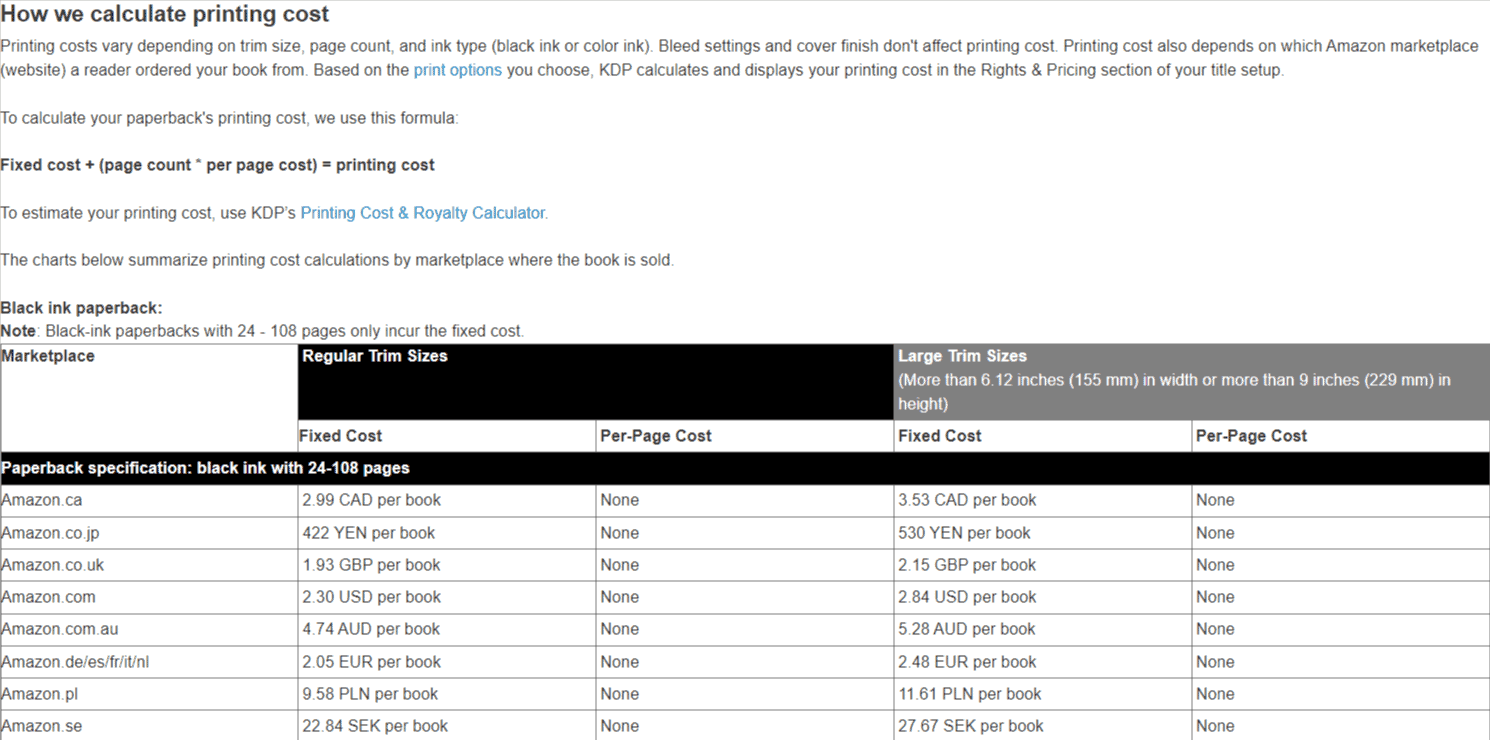The width and height of the screenshot is (1490, 740).
Task: Open the print options link
Action: 458,70
